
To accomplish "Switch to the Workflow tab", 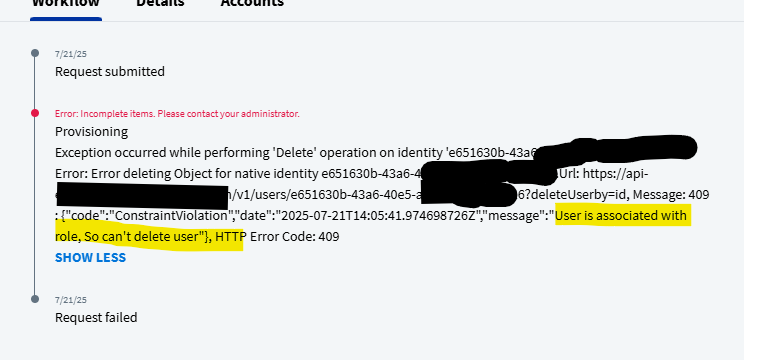I will tap(65, 4).
